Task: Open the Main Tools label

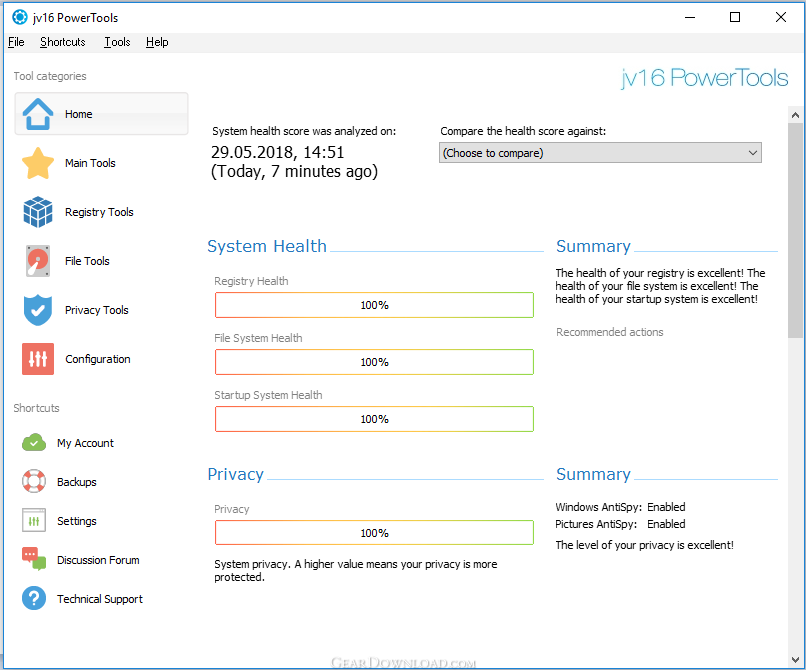Action: point(90,163)
